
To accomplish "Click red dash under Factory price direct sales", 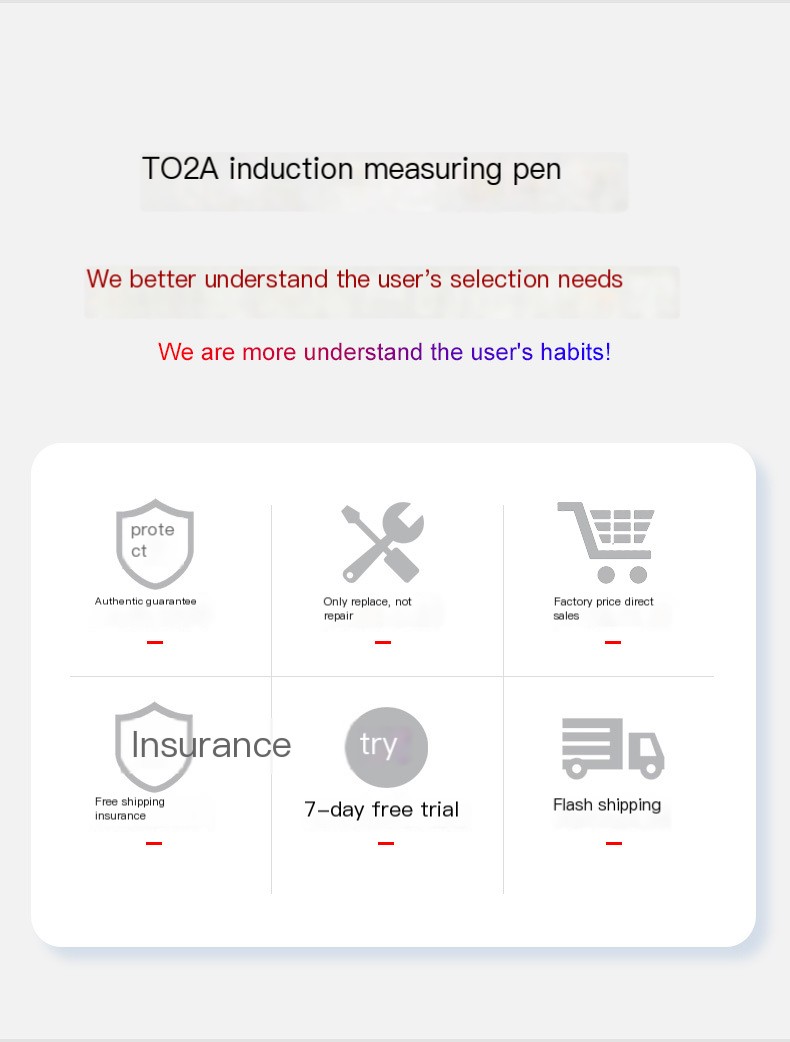I will (x=613, y=643).
